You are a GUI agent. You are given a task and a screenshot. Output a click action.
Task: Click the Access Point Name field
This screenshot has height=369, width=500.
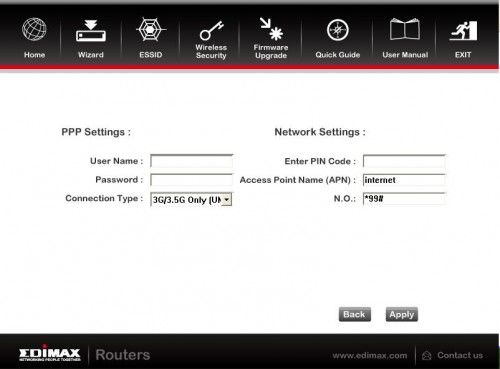pyautogui.click(x=404, y=180)
